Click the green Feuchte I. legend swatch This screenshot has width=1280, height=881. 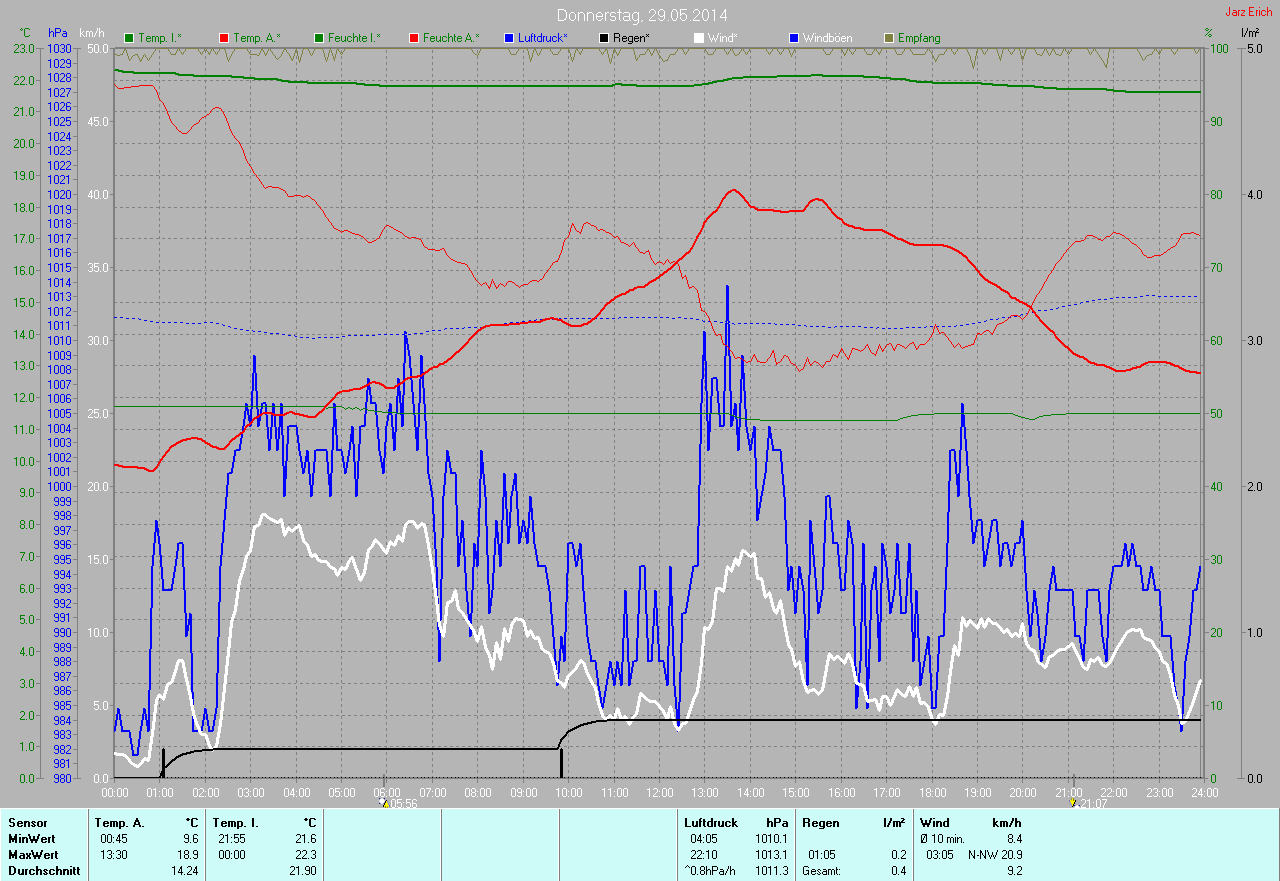coord(318,38)
